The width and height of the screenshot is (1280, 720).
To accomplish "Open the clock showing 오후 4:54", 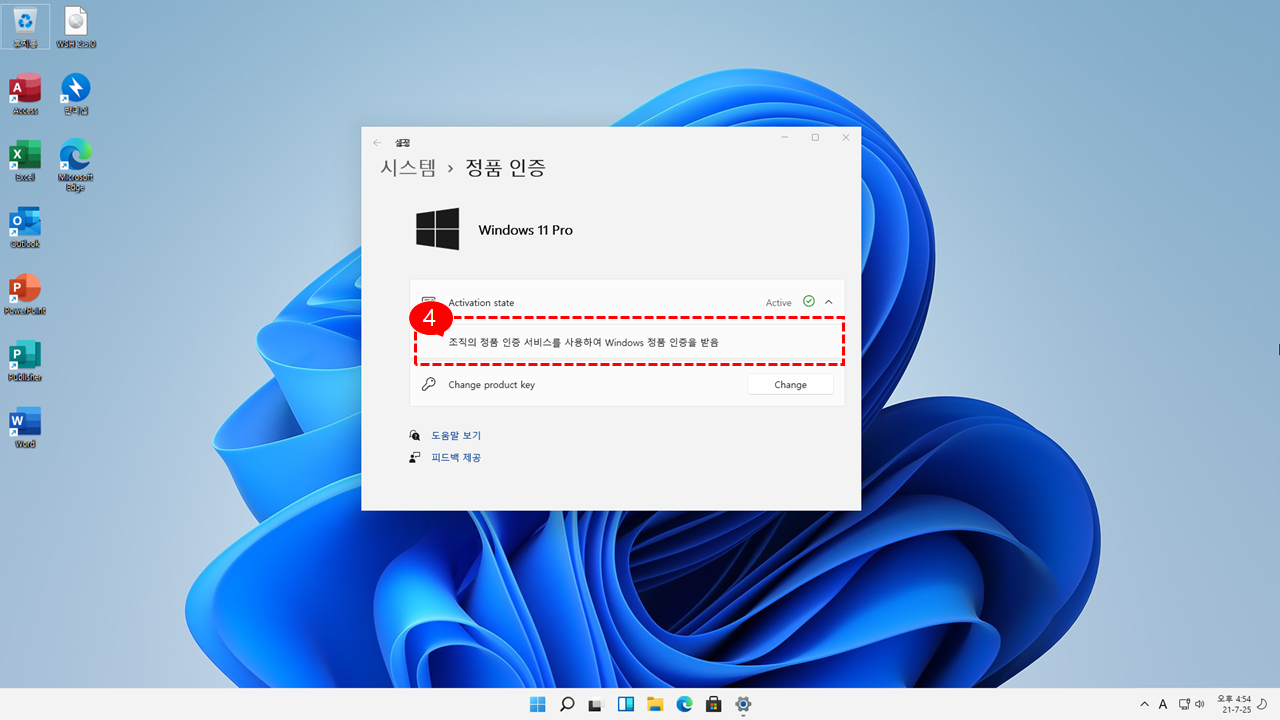I will [1234, 704].
